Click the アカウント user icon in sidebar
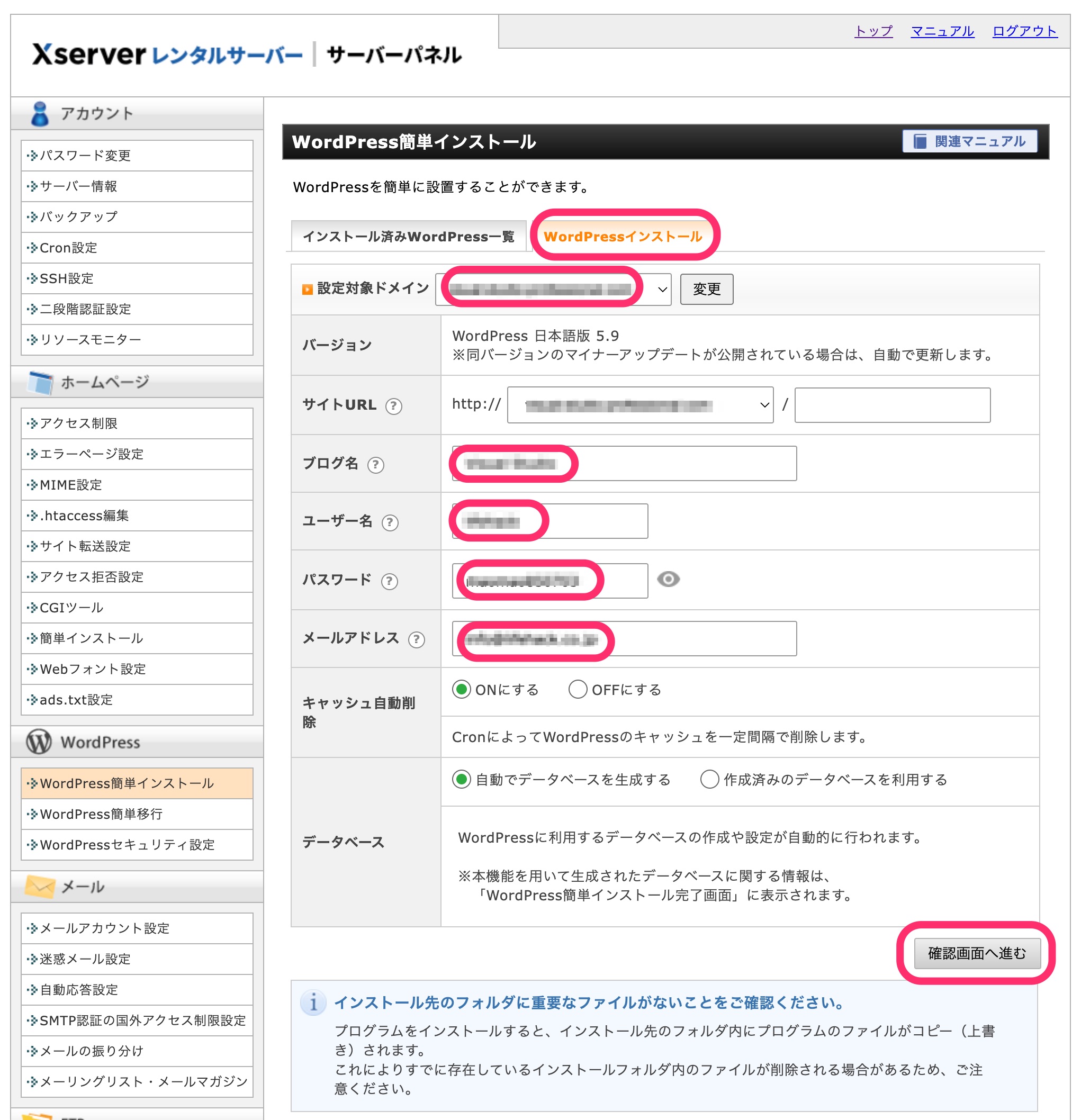The width and height of the screenshot is (1081, 1120). 40,113
